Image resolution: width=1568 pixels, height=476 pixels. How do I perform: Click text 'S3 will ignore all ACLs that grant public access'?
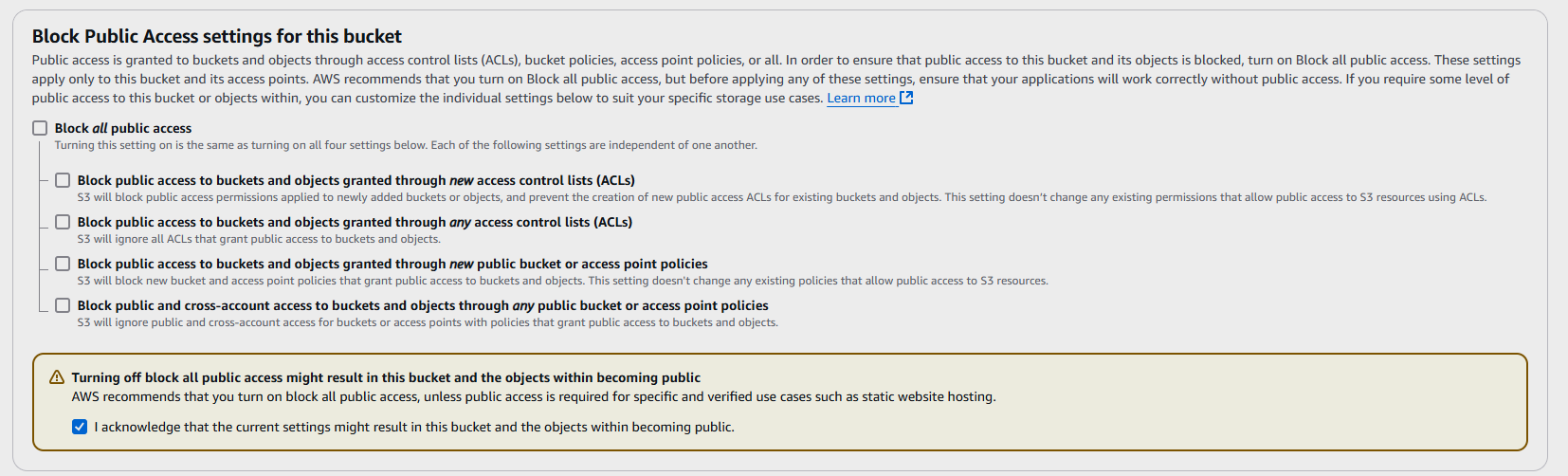[259, 239]
